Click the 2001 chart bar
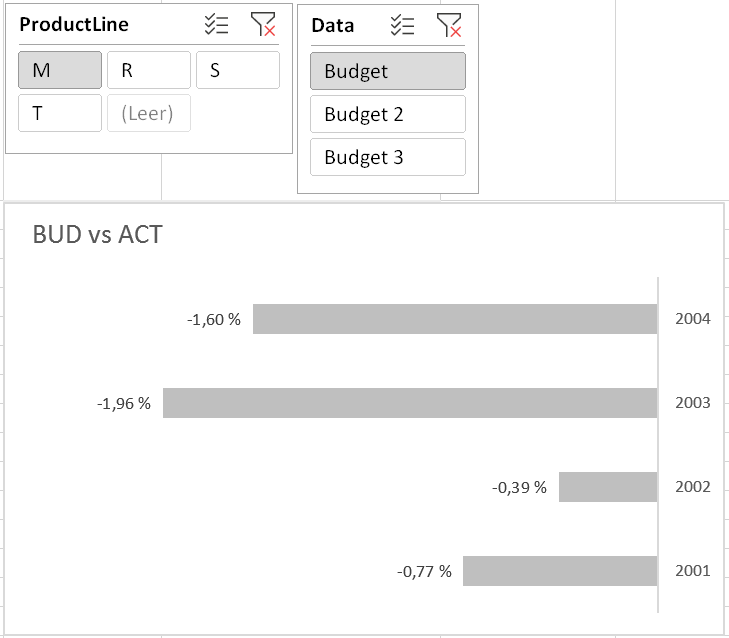 pos(560,572)
